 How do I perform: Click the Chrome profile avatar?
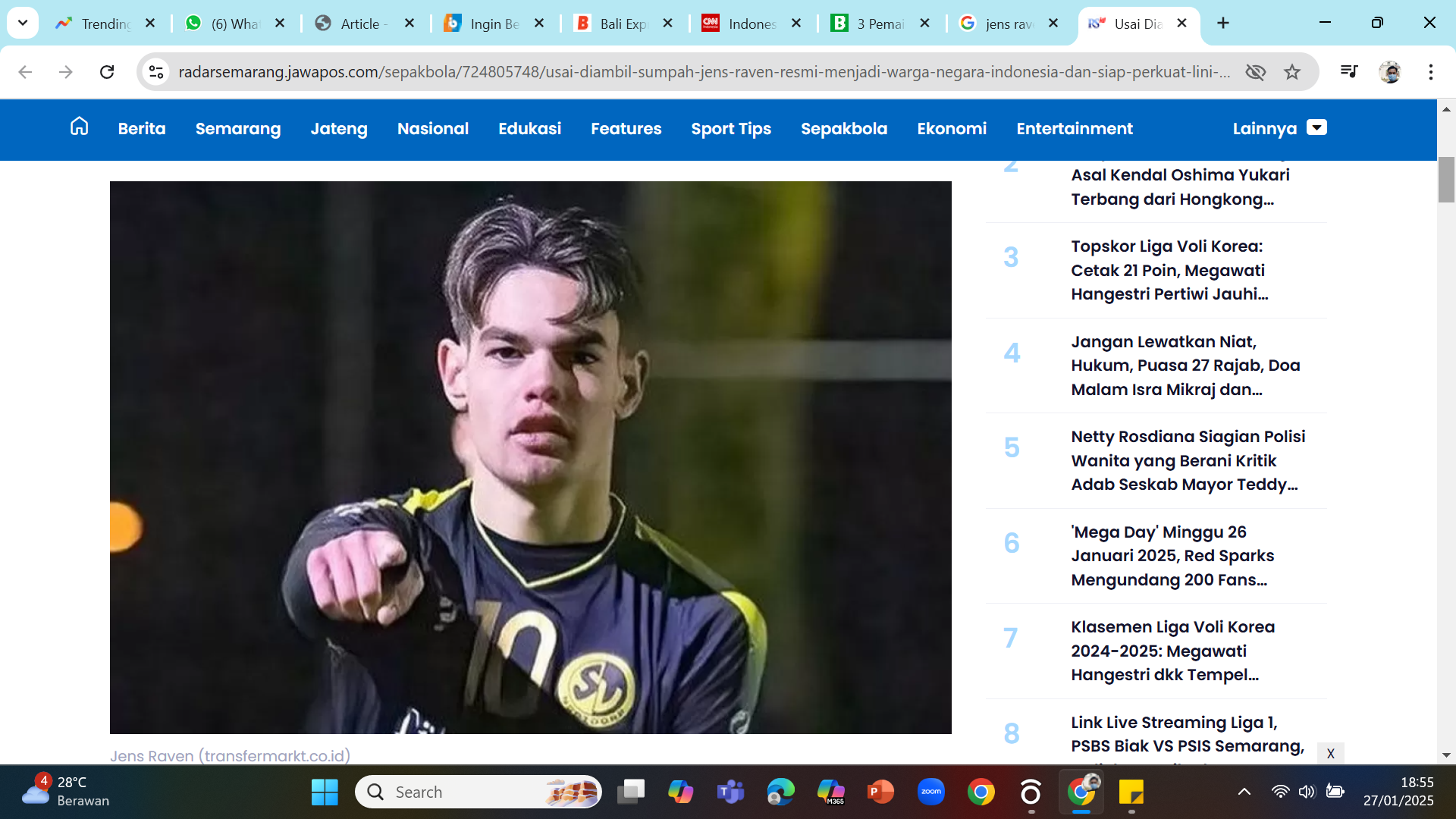1390,72
